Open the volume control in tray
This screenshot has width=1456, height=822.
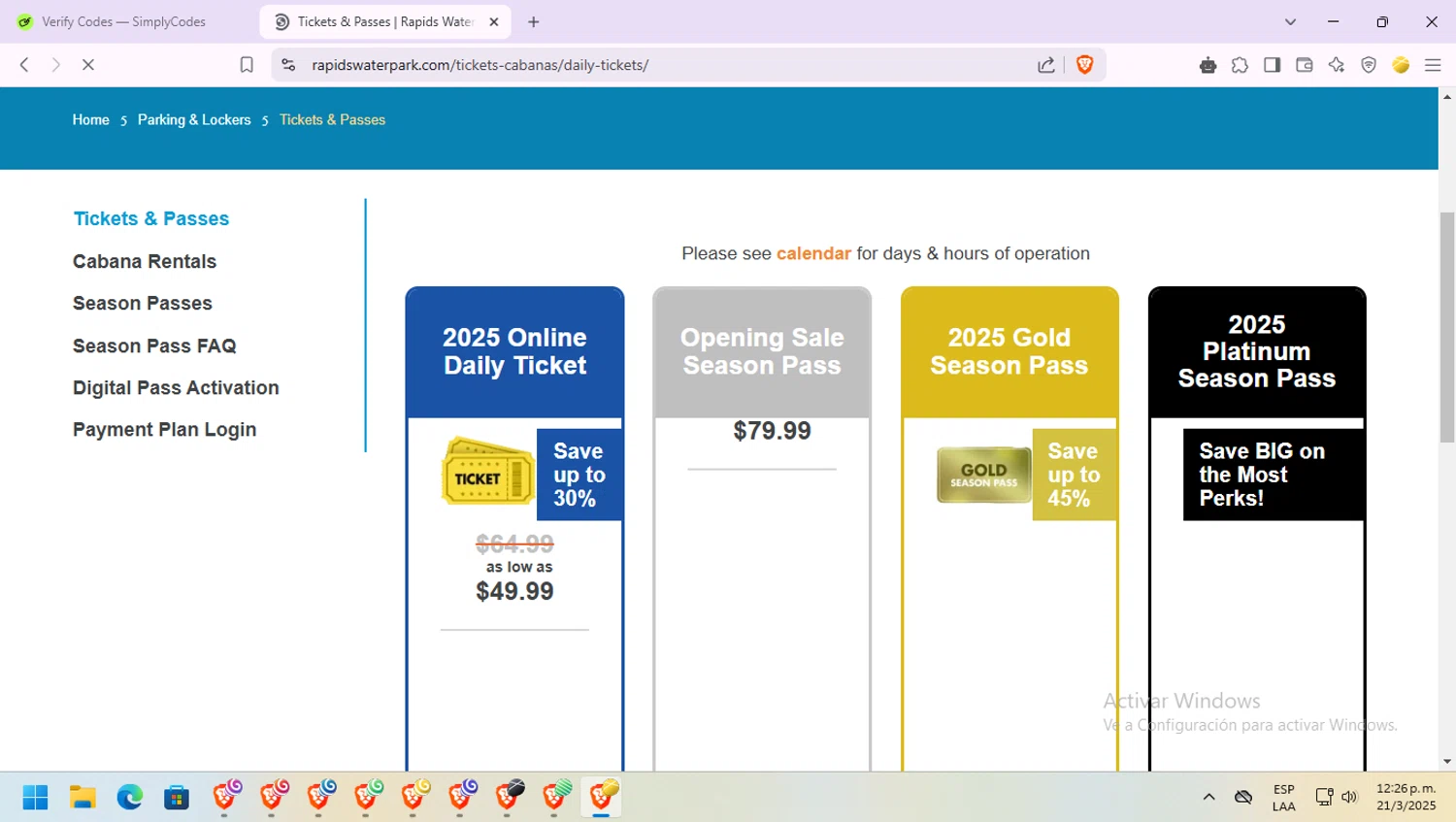point(1349,797)
